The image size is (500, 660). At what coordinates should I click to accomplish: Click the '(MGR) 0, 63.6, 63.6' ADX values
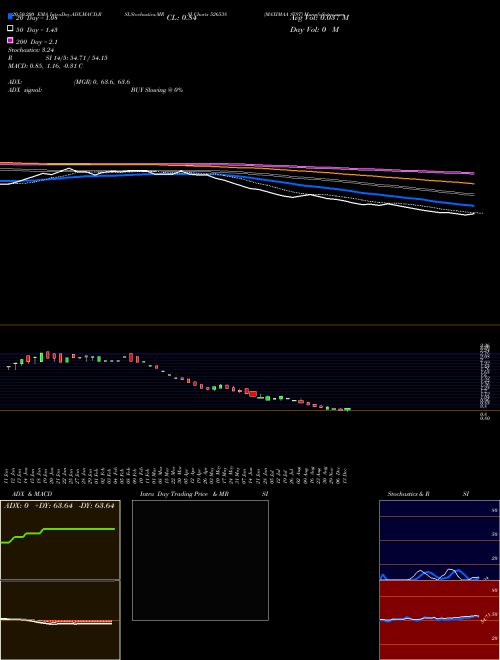(x=102, y=82)
